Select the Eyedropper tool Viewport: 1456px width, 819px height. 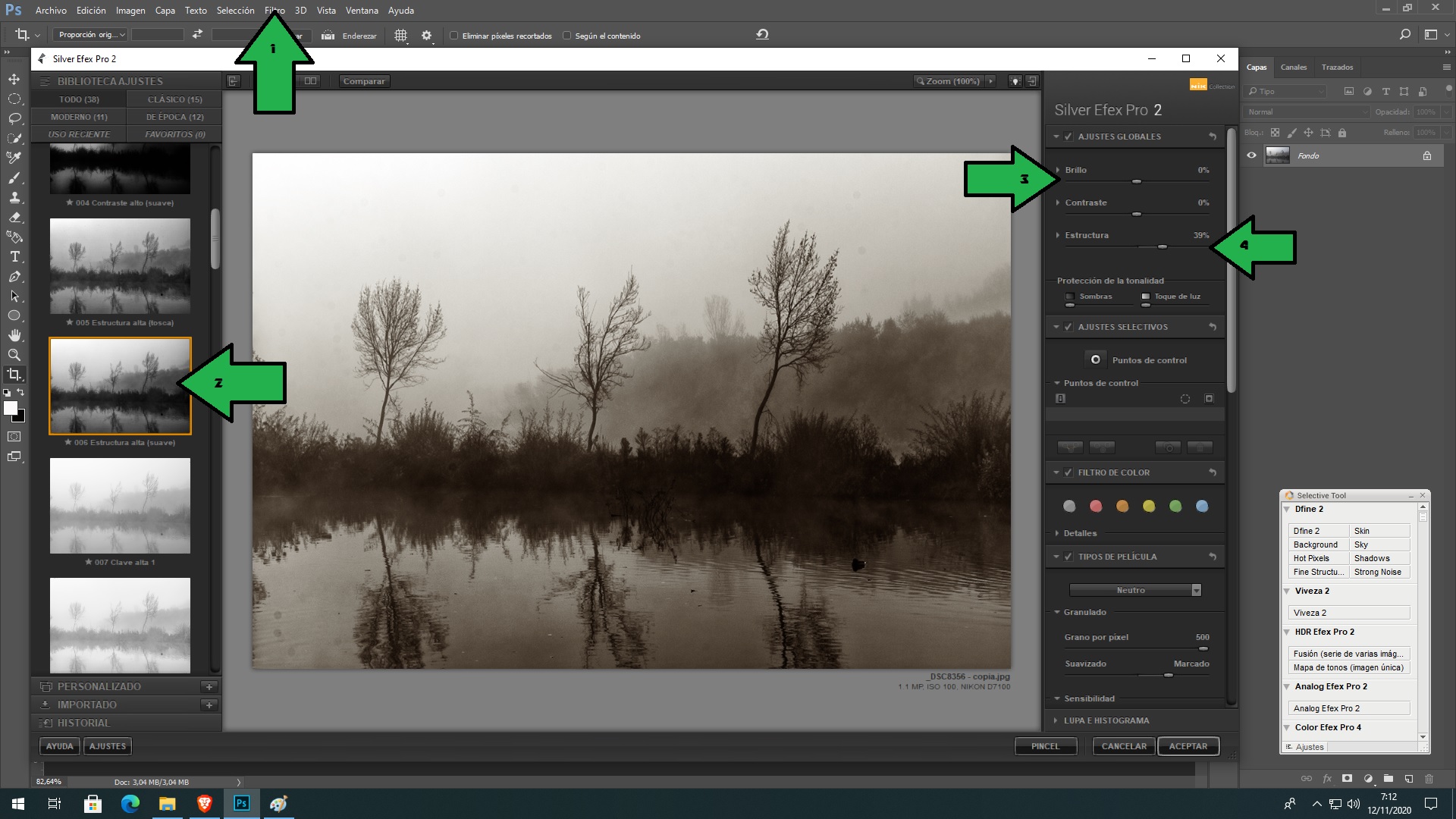pyautogui.click(x=14, y=158)
